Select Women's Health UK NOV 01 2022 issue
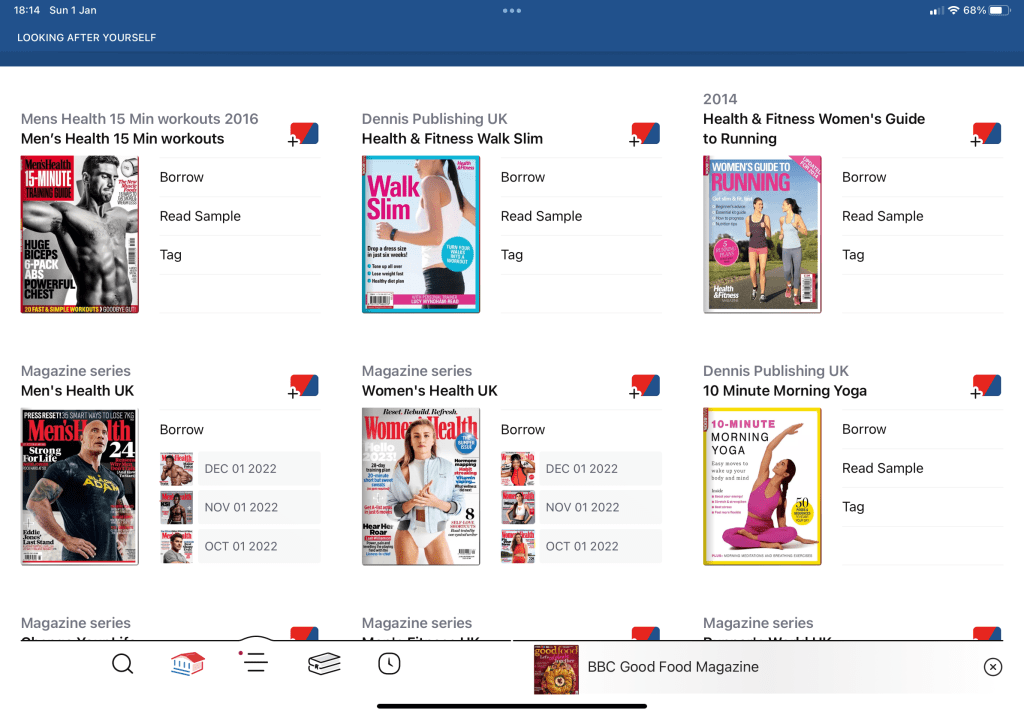 click(581, 507)
